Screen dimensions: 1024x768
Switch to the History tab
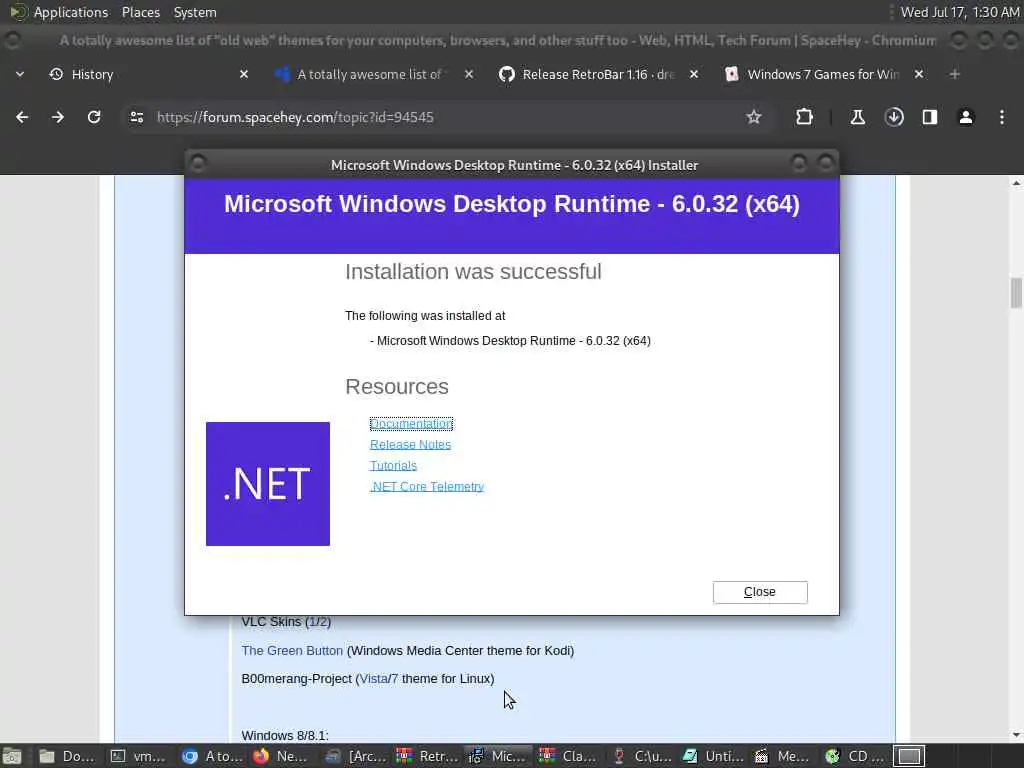click(x=148, y=74)
